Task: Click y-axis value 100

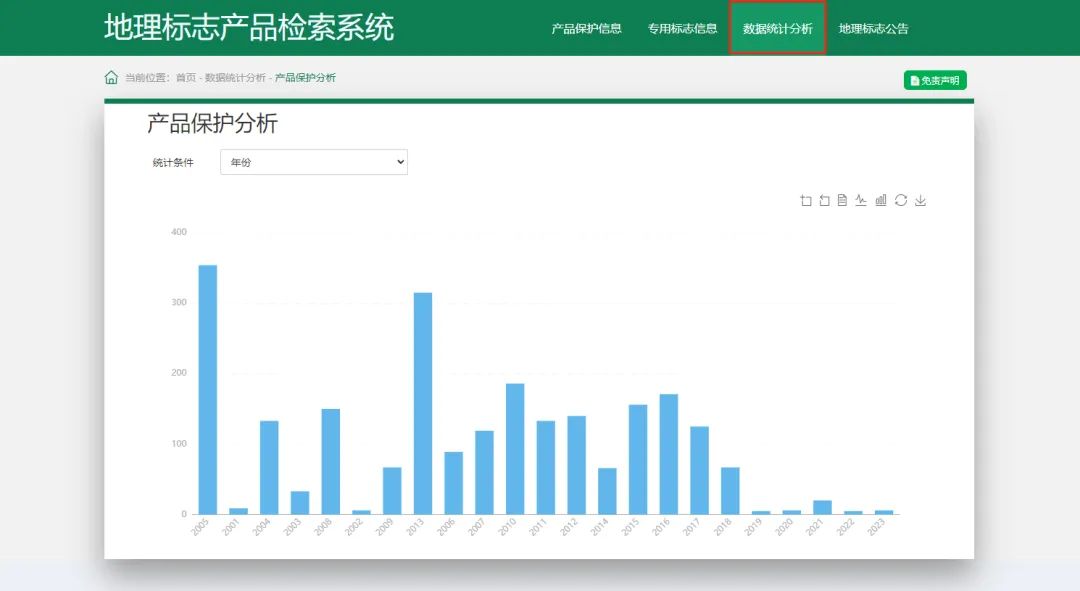Action: coord(179,444)
